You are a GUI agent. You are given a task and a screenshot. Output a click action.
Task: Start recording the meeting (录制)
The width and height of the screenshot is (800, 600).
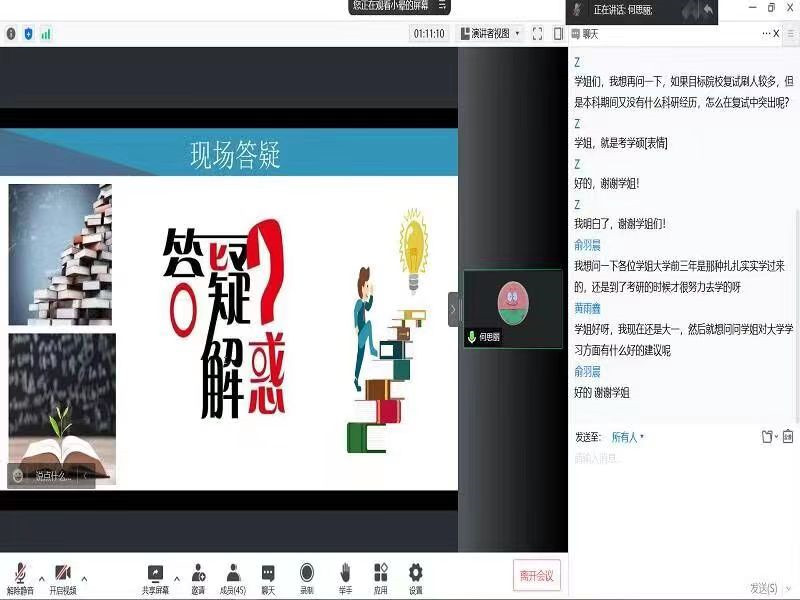tap(307, 576)
